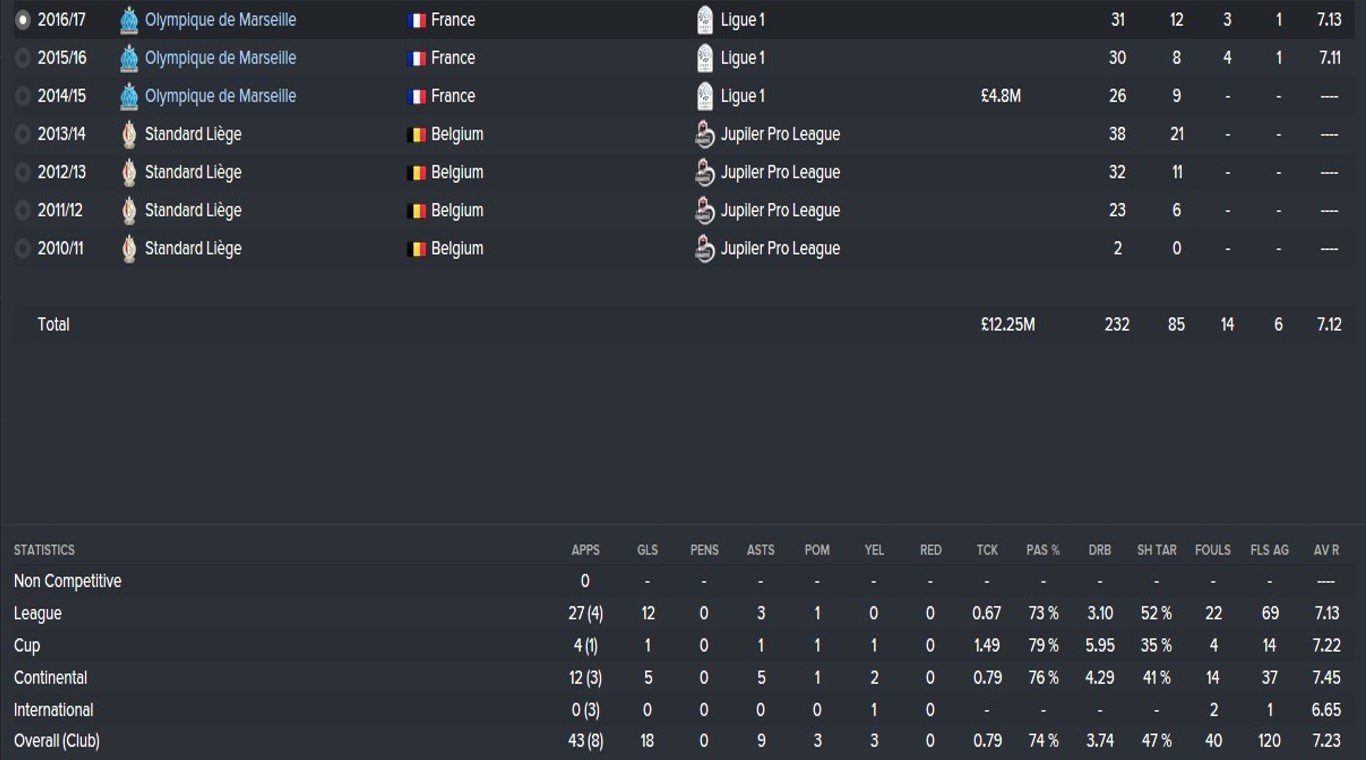Select the 2015/16 season radio button

(23, 58)
